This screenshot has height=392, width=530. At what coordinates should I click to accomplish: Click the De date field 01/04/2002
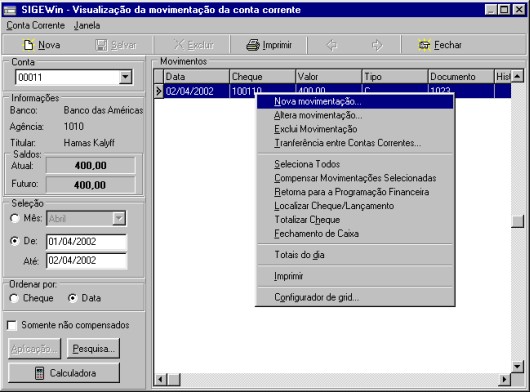click(x=87, y=242)
